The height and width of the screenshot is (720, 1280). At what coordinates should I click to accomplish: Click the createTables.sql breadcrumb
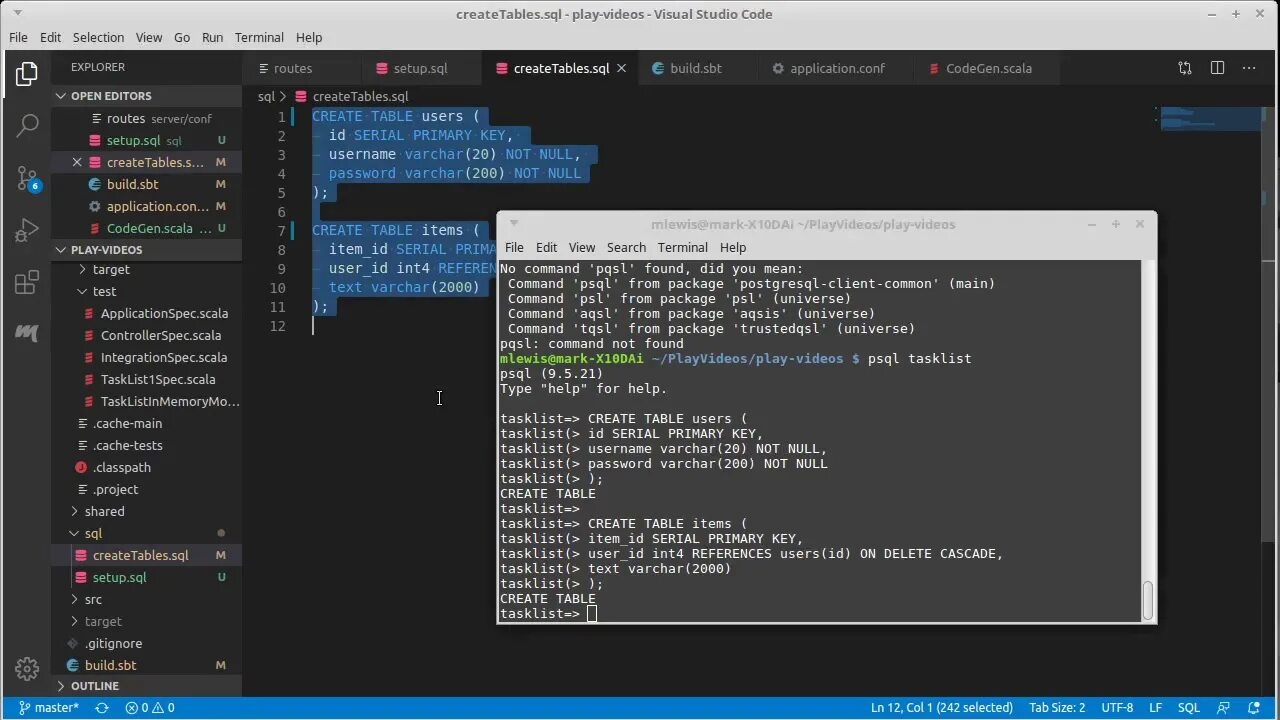360,96
